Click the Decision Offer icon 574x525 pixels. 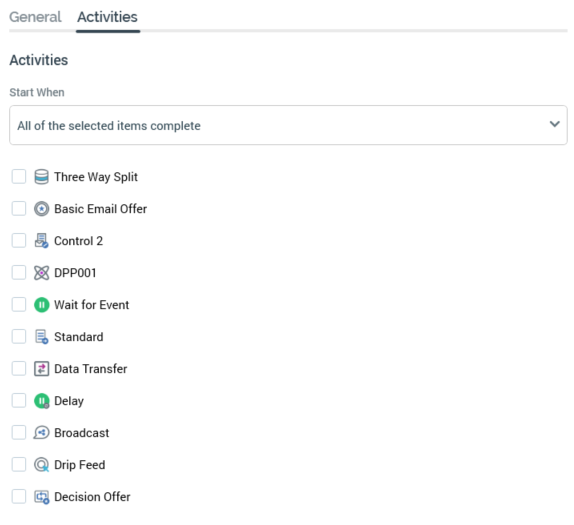(41, 497)
